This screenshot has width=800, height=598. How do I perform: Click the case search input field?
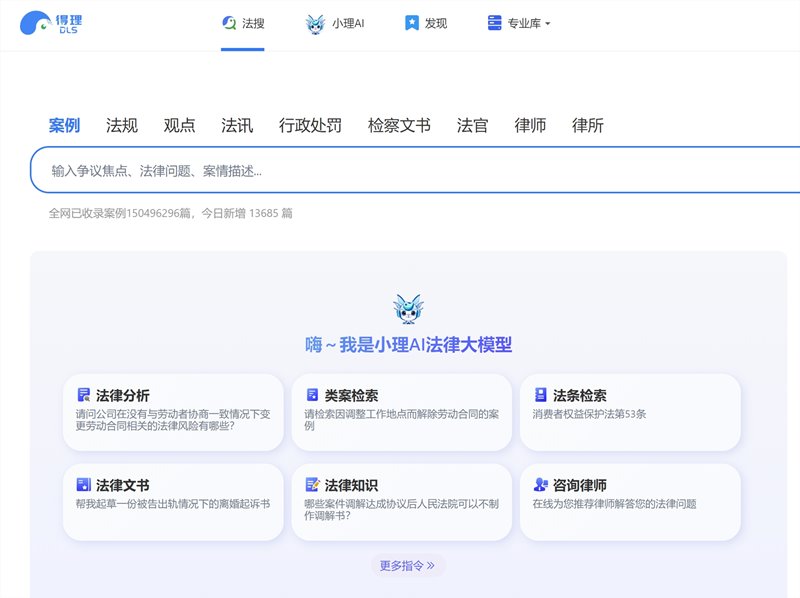click(400, 171)
